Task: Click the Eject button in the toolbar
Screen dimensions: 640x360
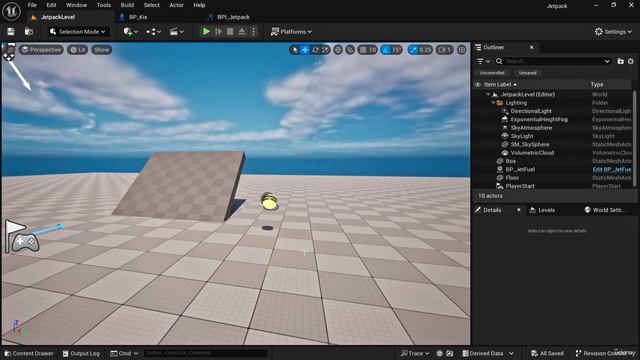Action: point(242,31)
